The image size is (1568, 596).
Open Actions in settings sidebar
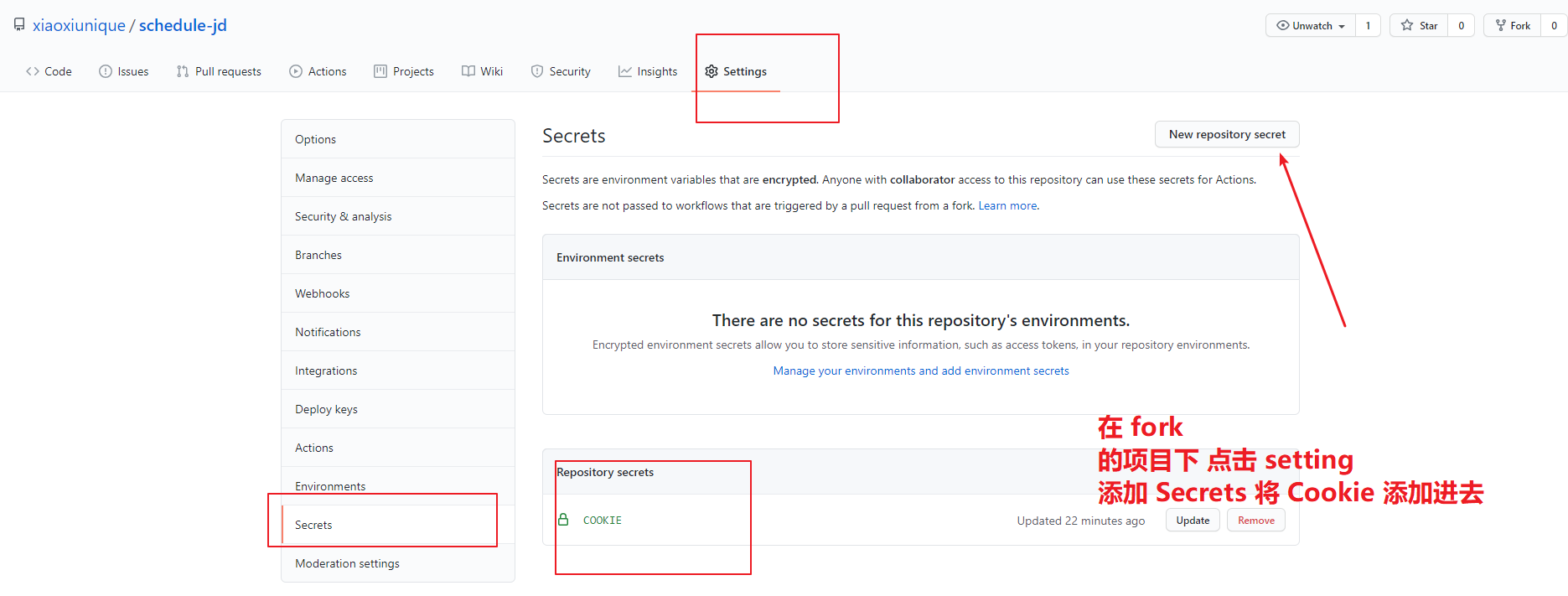tap(398, 448)
